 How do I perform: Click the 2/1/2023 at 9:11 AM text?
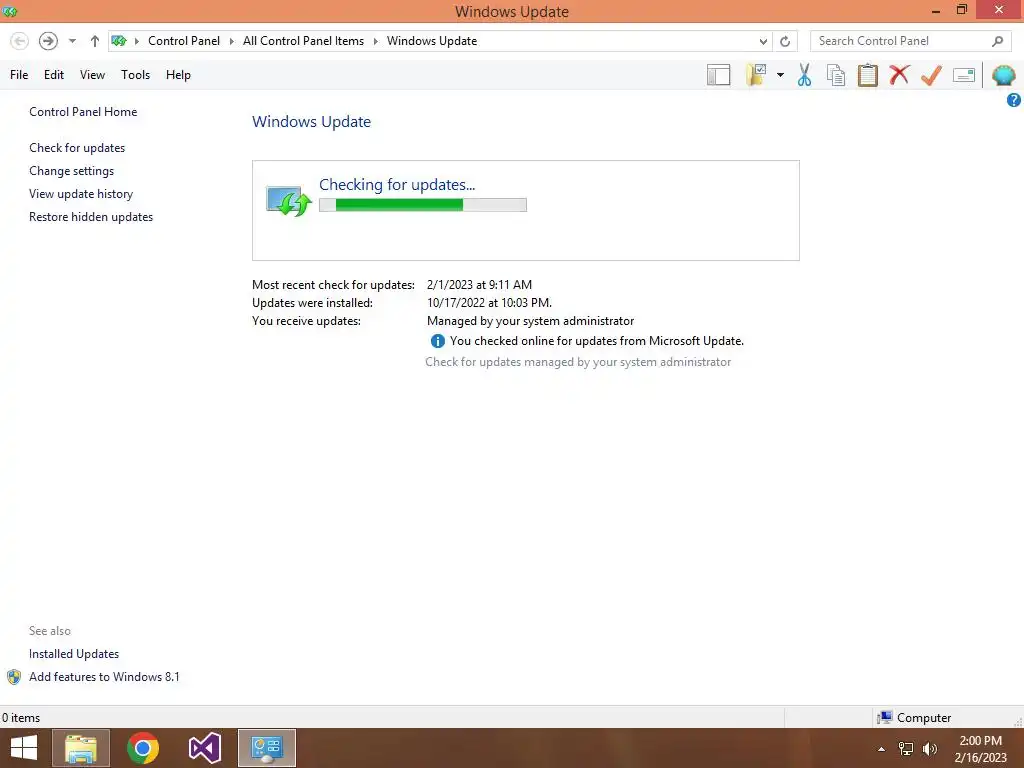(479, 285)
